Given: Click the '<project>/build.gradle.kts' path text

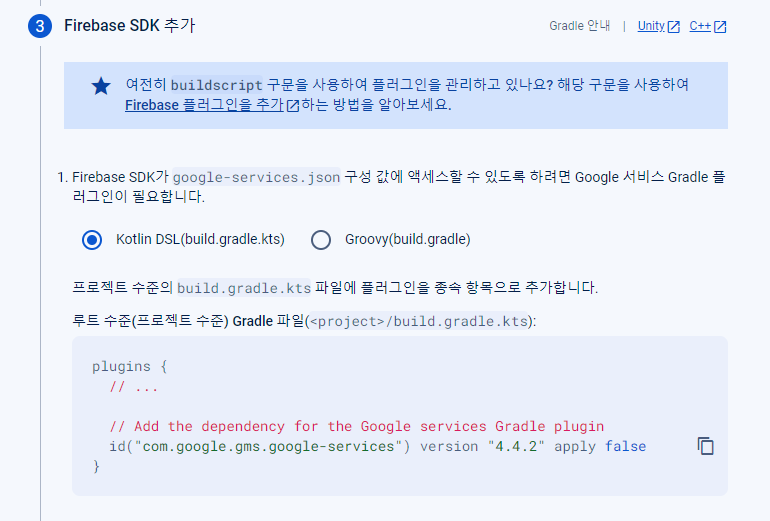Looking at the screenshot, I should pos(419,321).
